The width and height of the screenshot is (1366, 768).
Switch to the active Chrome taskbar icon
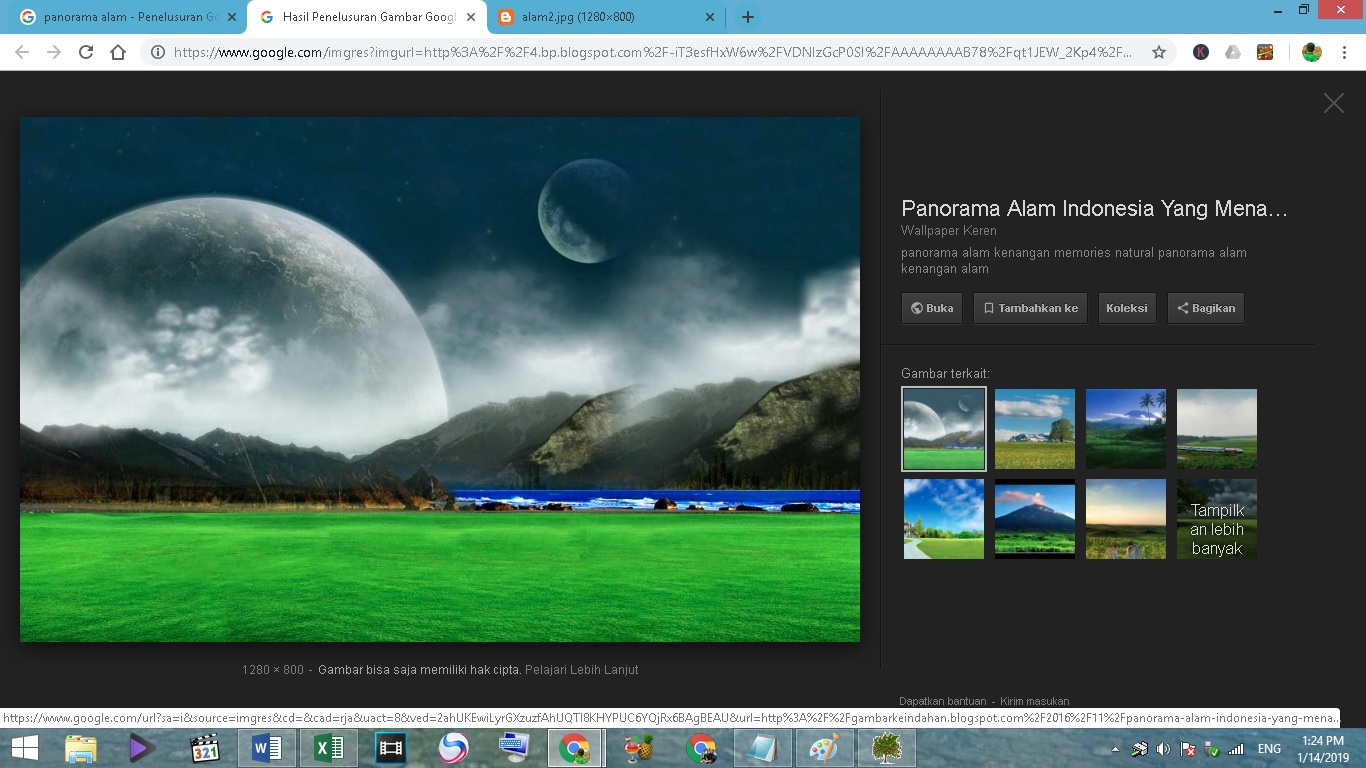pos(574,748)
